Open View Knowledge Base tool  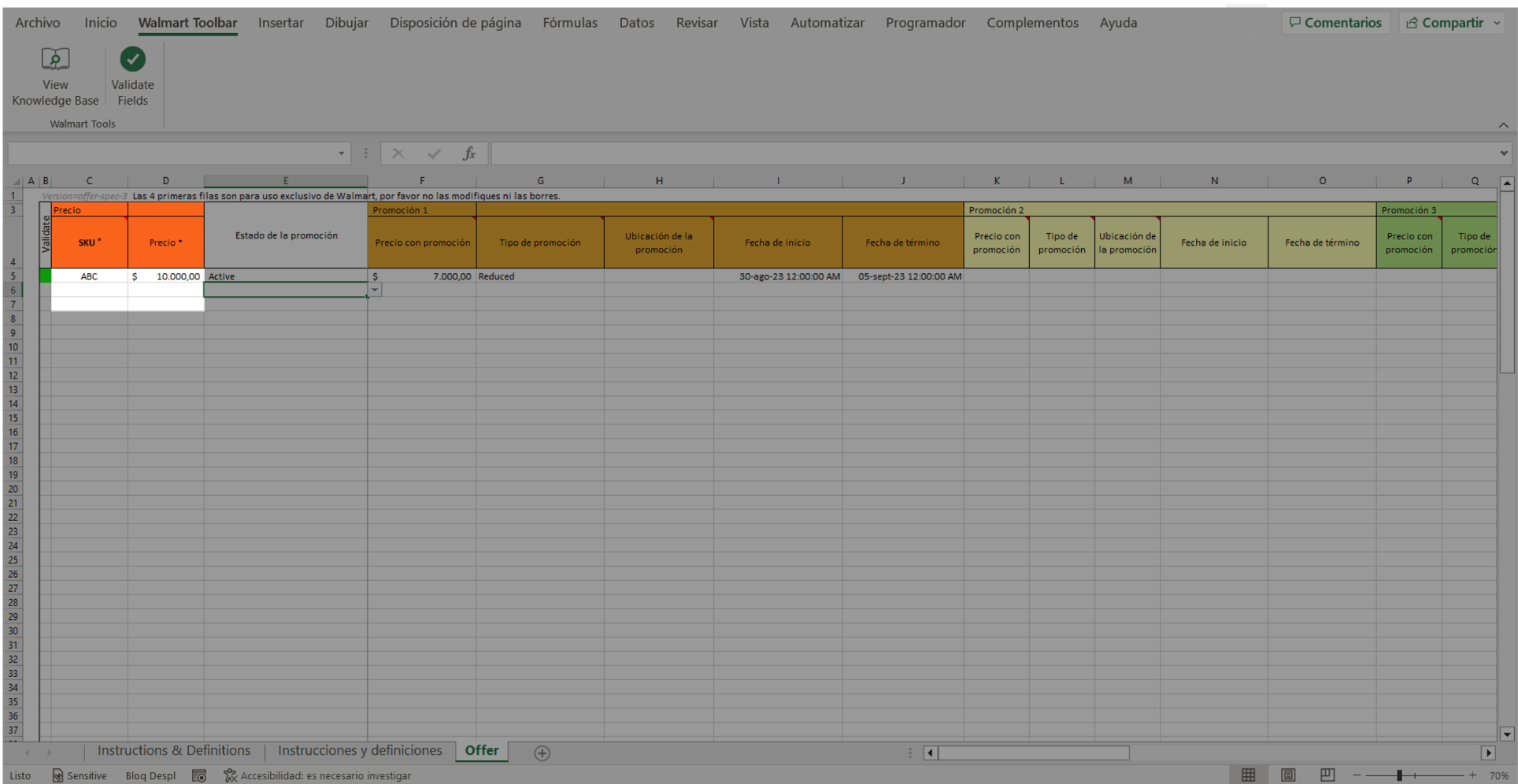(x=55, y=77)
